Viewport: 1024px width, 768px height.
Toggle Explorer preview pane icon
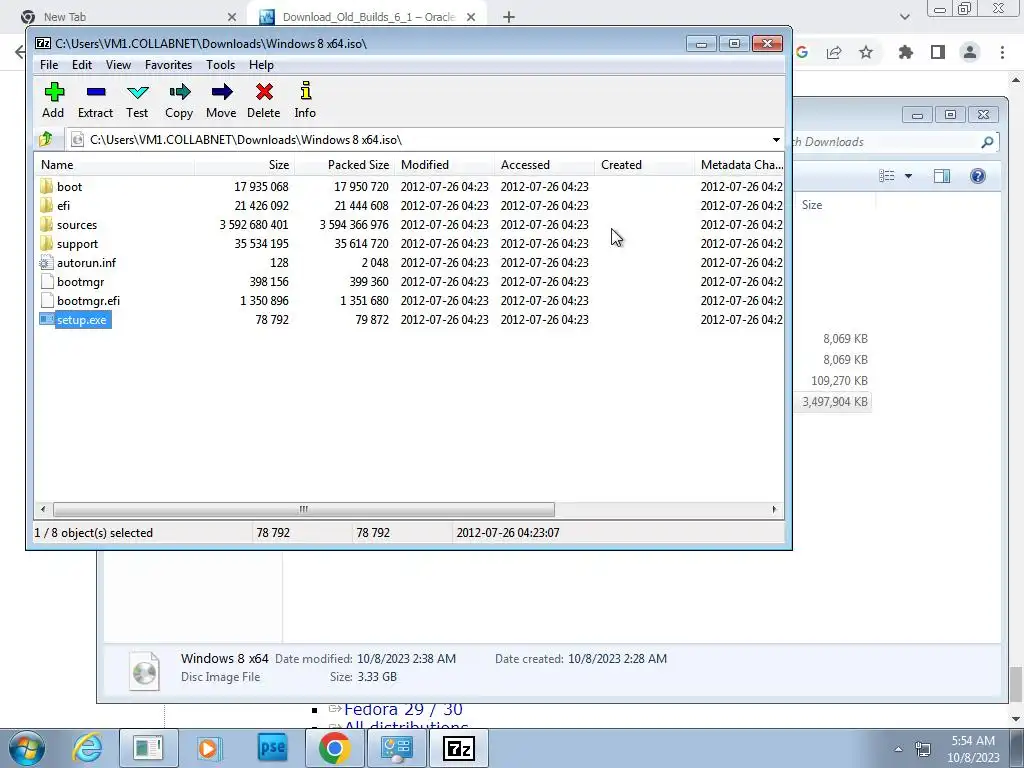[942, 176]
